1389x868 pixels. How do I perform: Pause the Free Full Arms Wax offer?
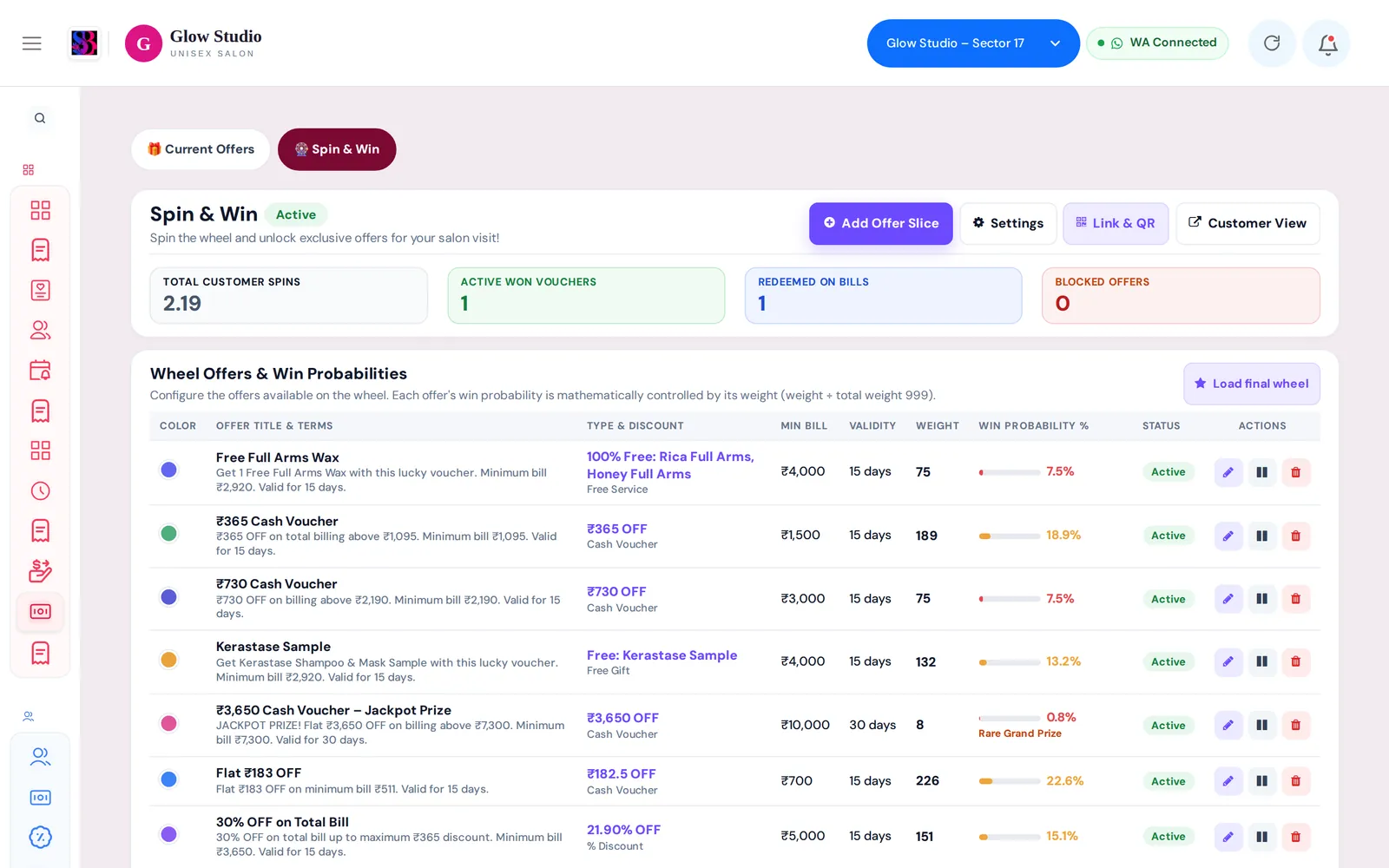pyautogui.click(x=1261, y=472)
